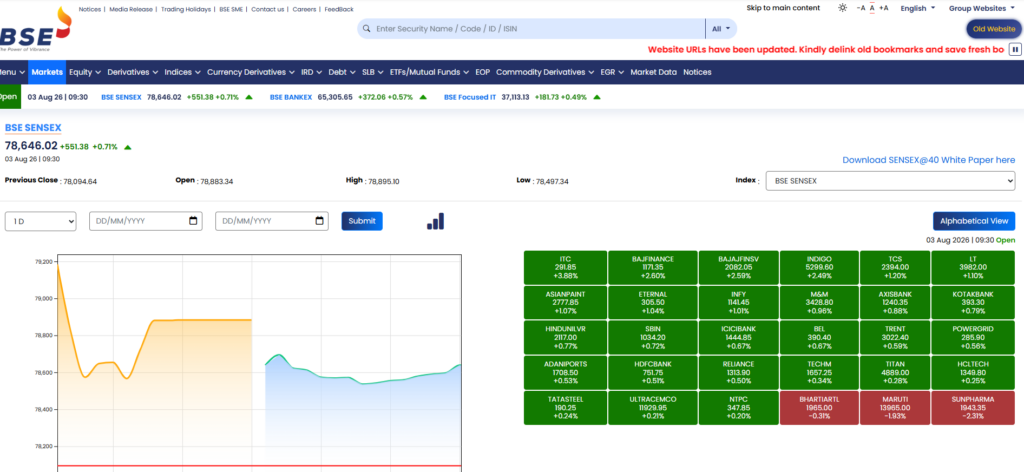Submit the chart date range

362,221
